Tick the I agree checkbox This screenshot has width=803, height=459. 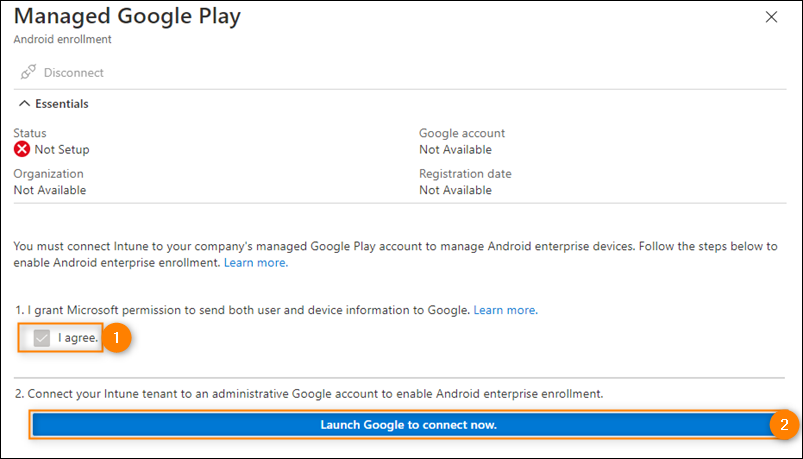pos(41,338)
